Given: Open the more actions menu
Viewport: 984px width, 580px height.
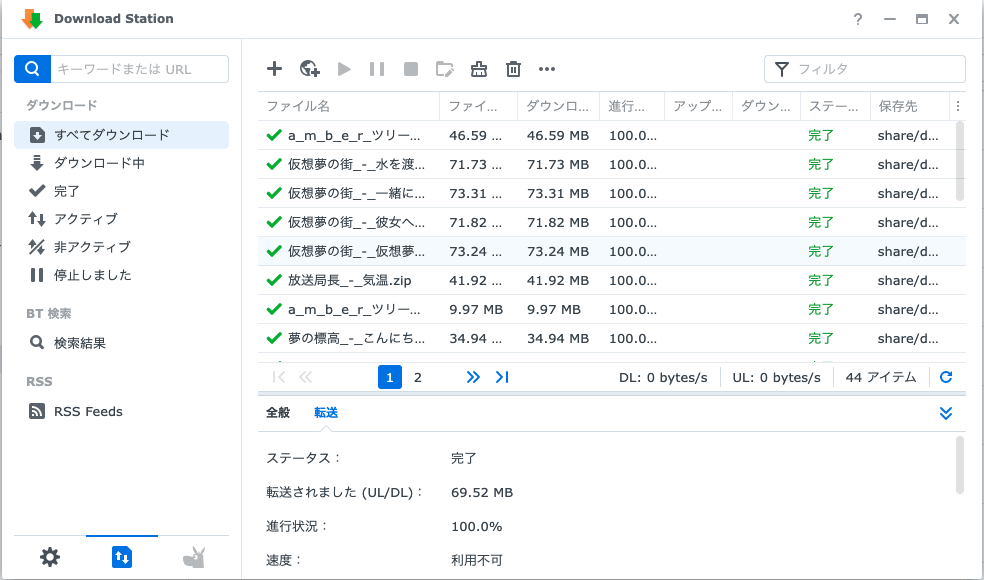Looking at the screenshot, I should [x=547, y=69].
